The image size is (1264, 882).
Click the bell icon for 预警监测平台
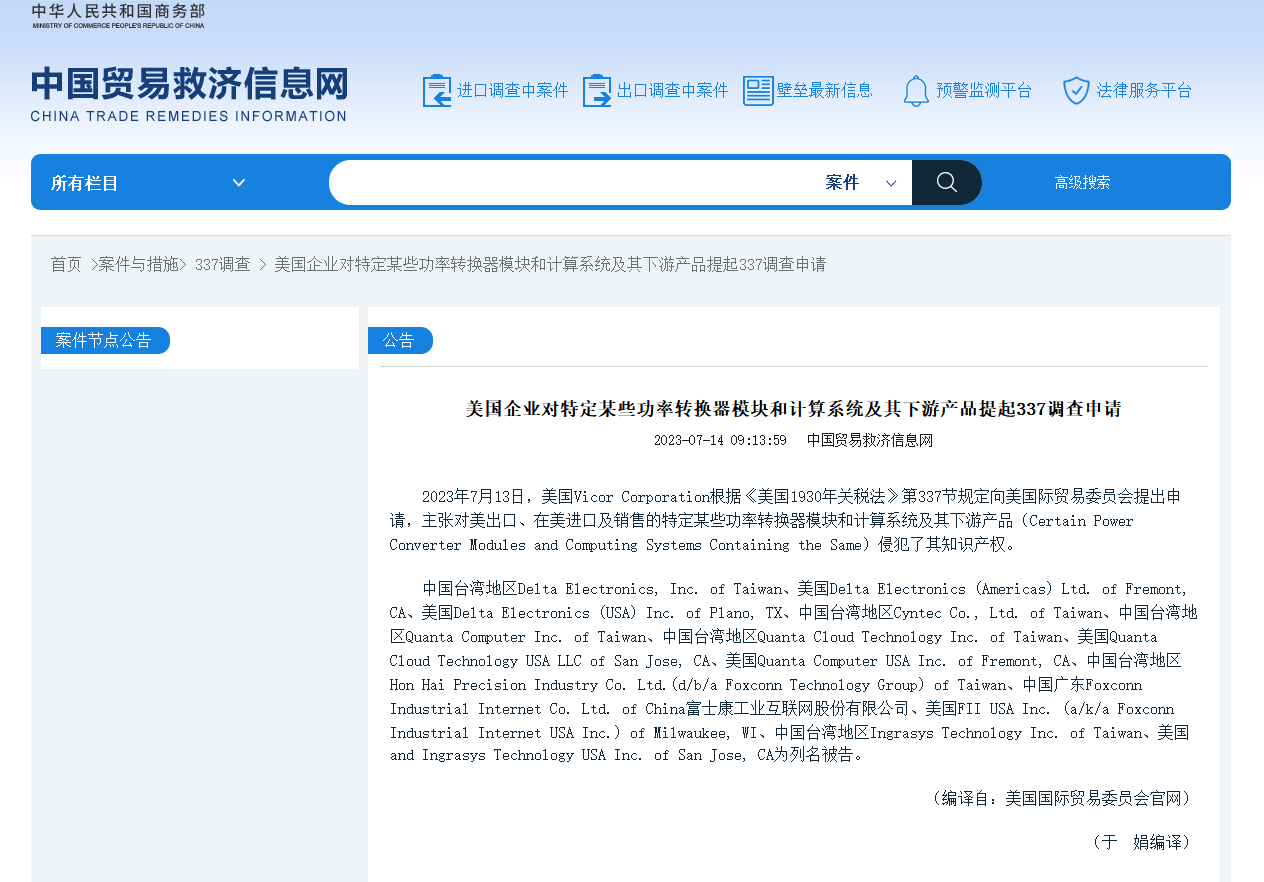pyautogui.click(x=916, y=91)
